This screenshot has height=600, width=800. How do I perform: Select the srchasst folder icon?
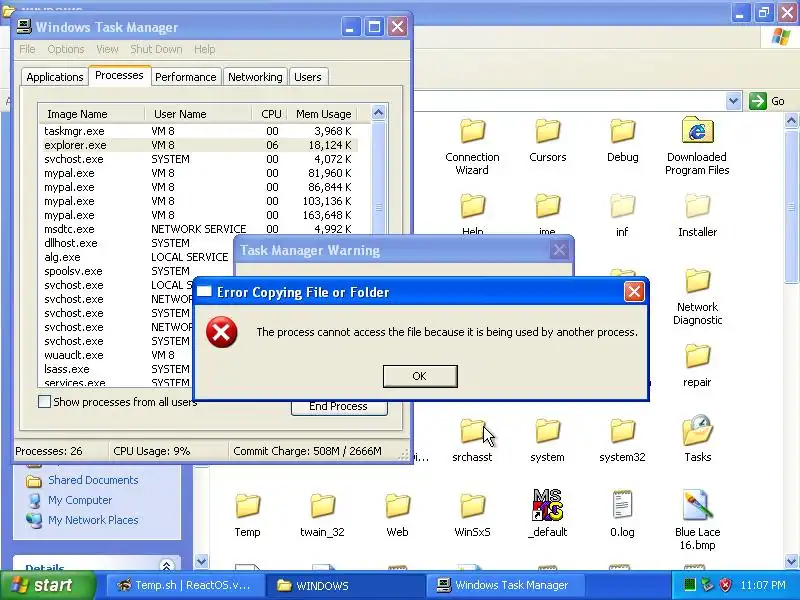coord(472,431)
